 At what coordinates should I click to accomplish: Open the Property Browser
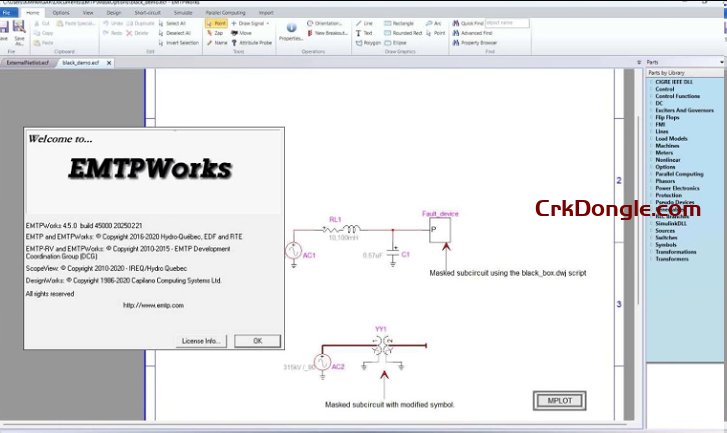point(476,44)
